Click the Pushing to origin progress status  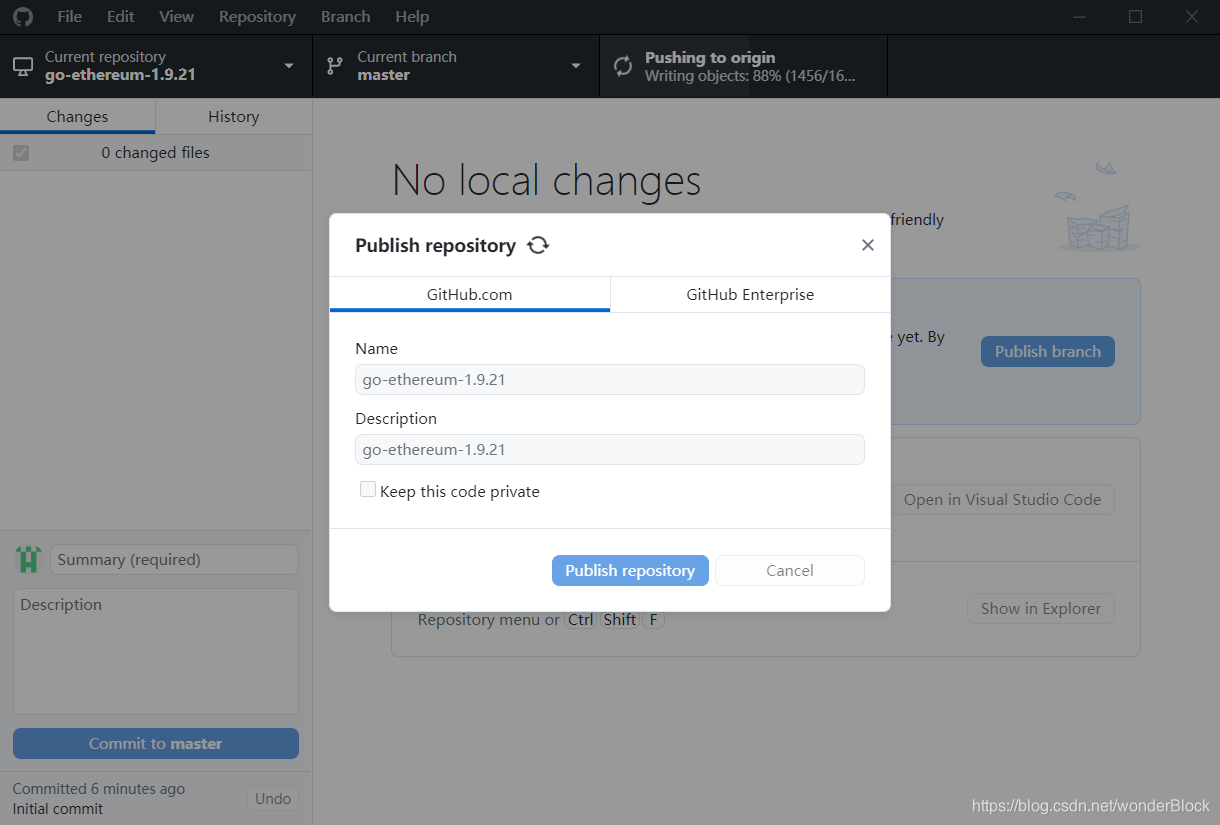point(743,66)
